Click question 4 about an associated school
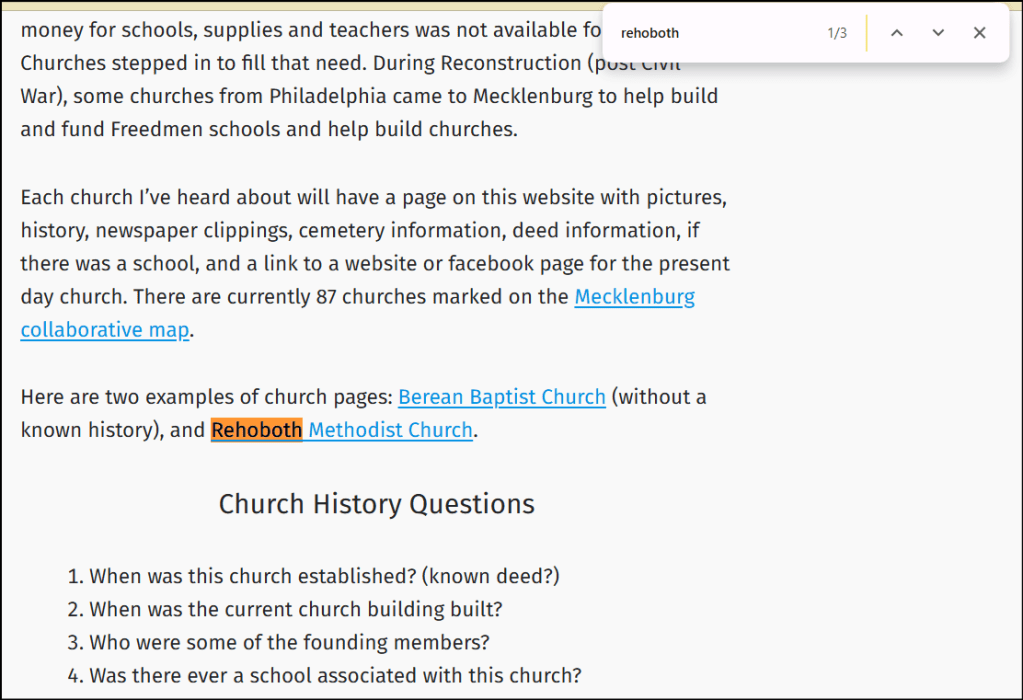This screenshot has height=700, width=1023. point(335,675)
